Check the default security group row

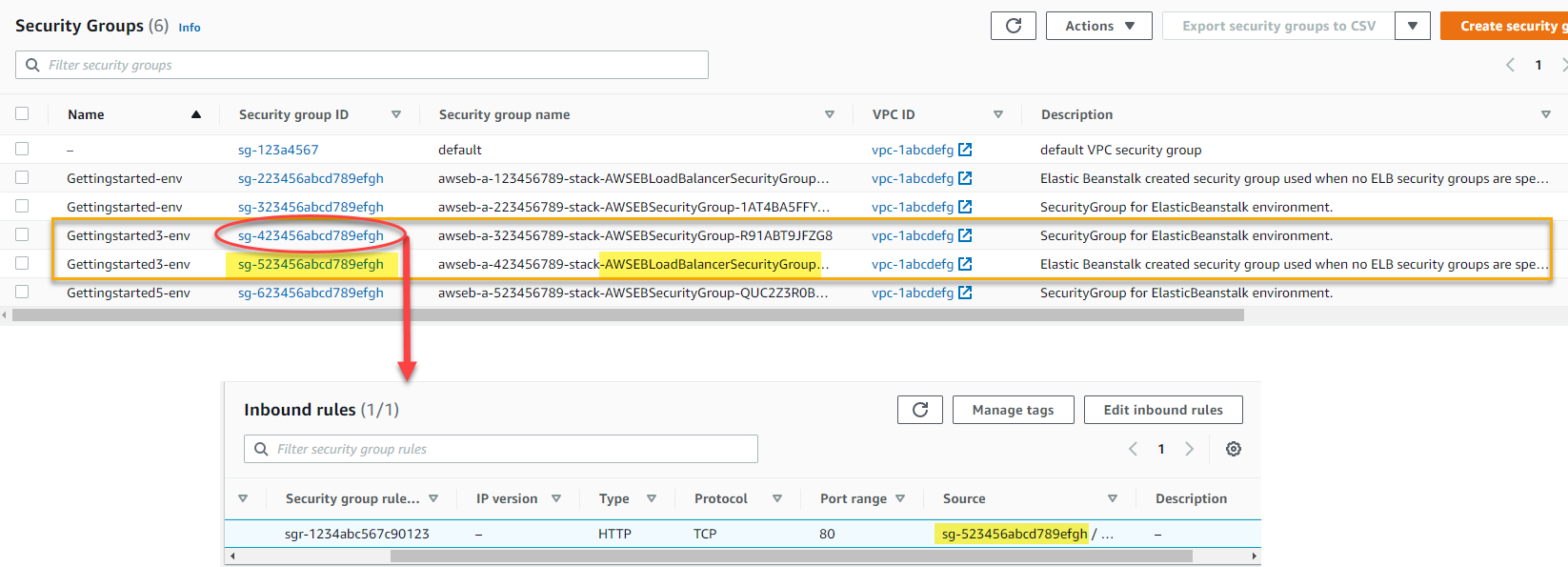click(x=22, y=149)
